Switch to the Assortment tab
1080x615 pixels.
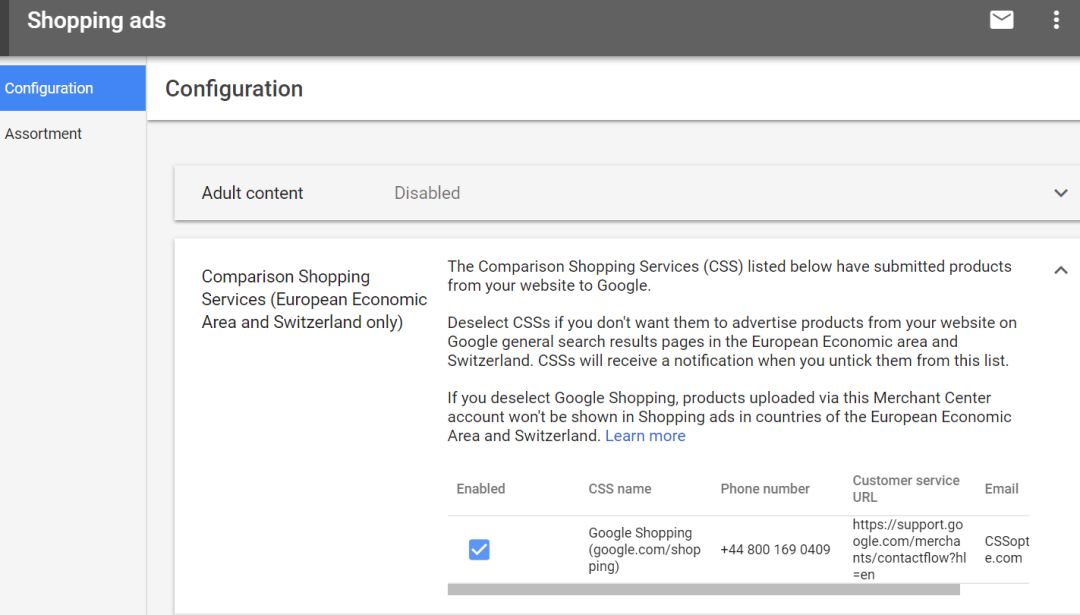point(44,134)
